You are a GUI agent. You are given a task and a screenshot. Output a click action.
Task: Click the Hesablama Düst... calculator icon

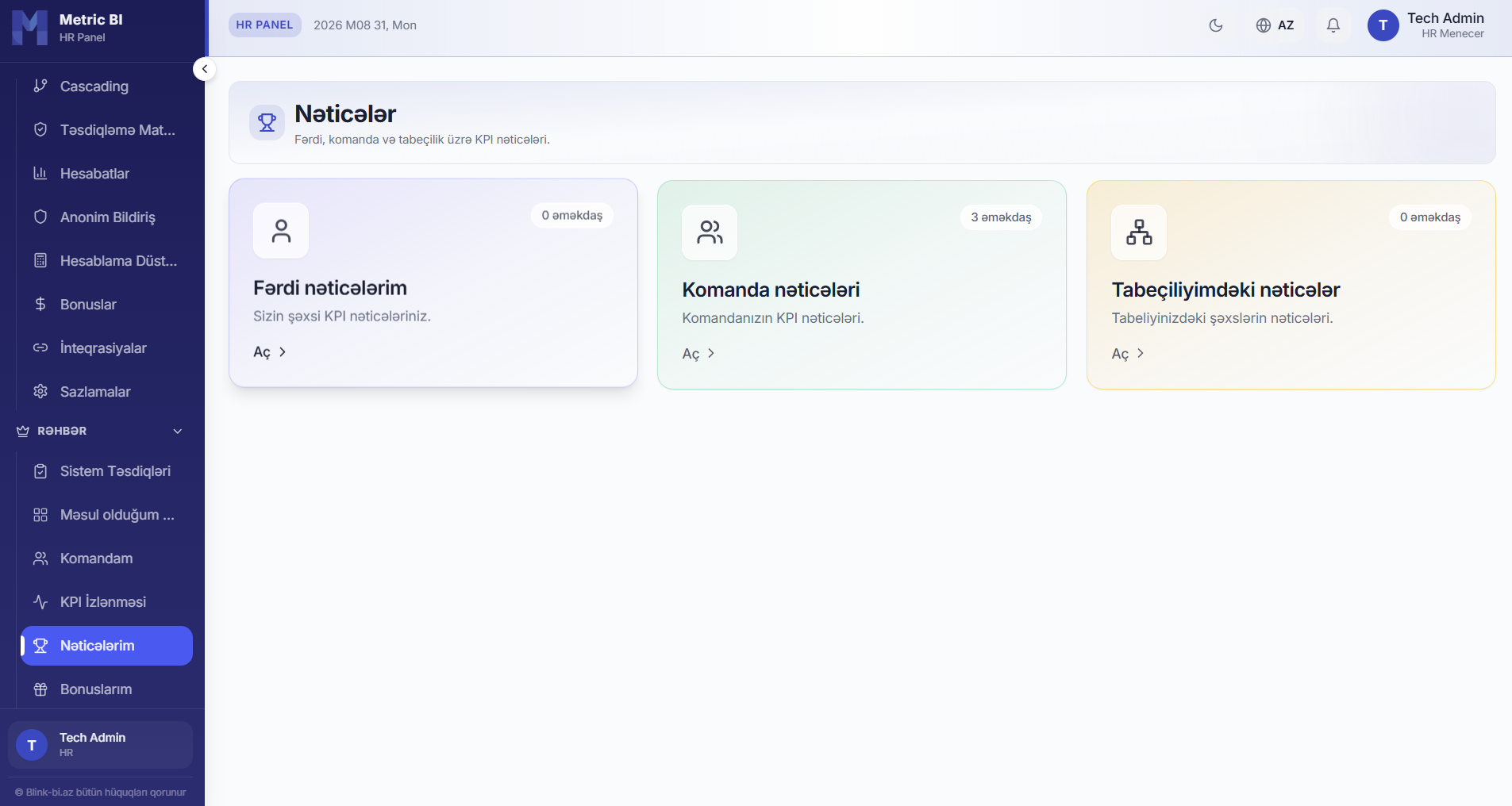point(40,260)
